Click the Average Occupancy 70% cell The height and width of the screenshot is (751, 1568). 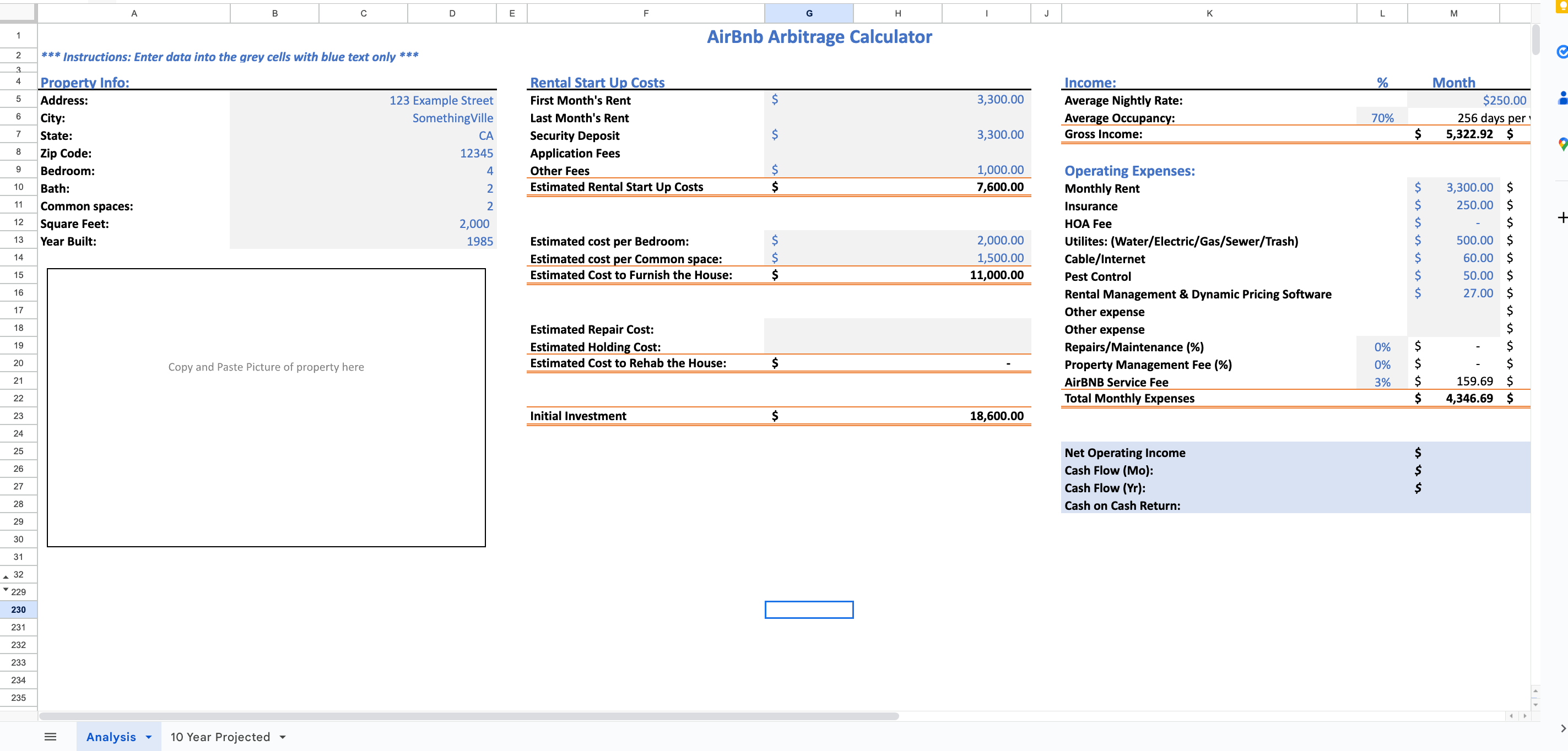[1381, 118]
